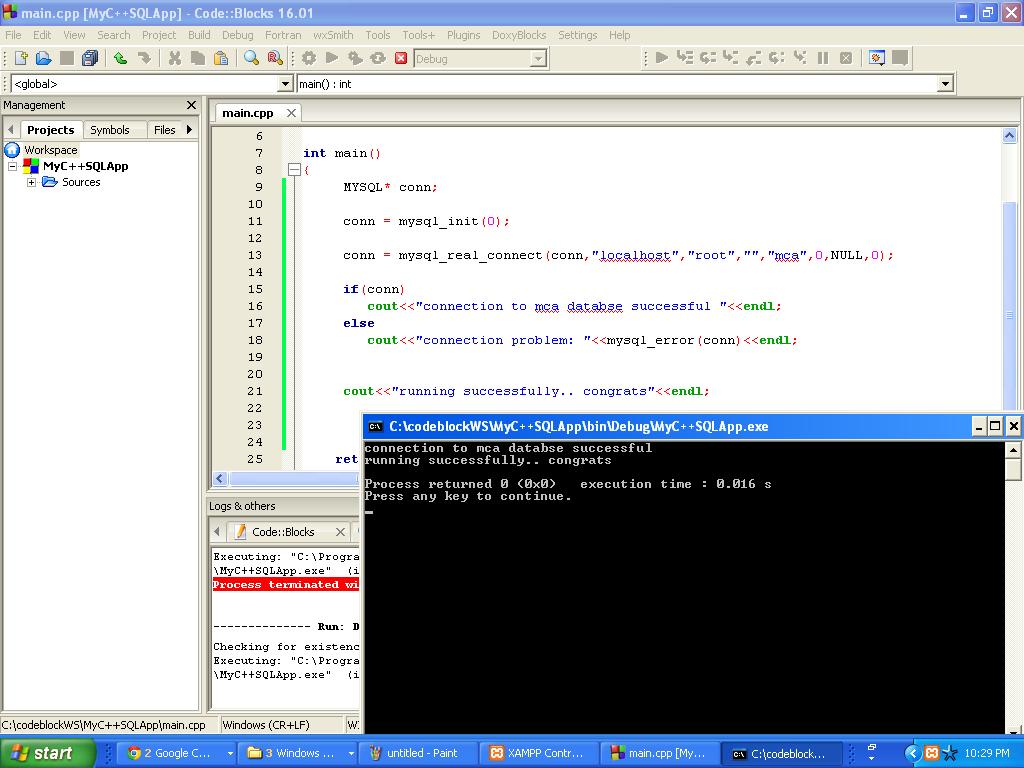The image size is (1024, 768).
Task: Click the Abort build red icon
Action: click(x=399, y=58)
